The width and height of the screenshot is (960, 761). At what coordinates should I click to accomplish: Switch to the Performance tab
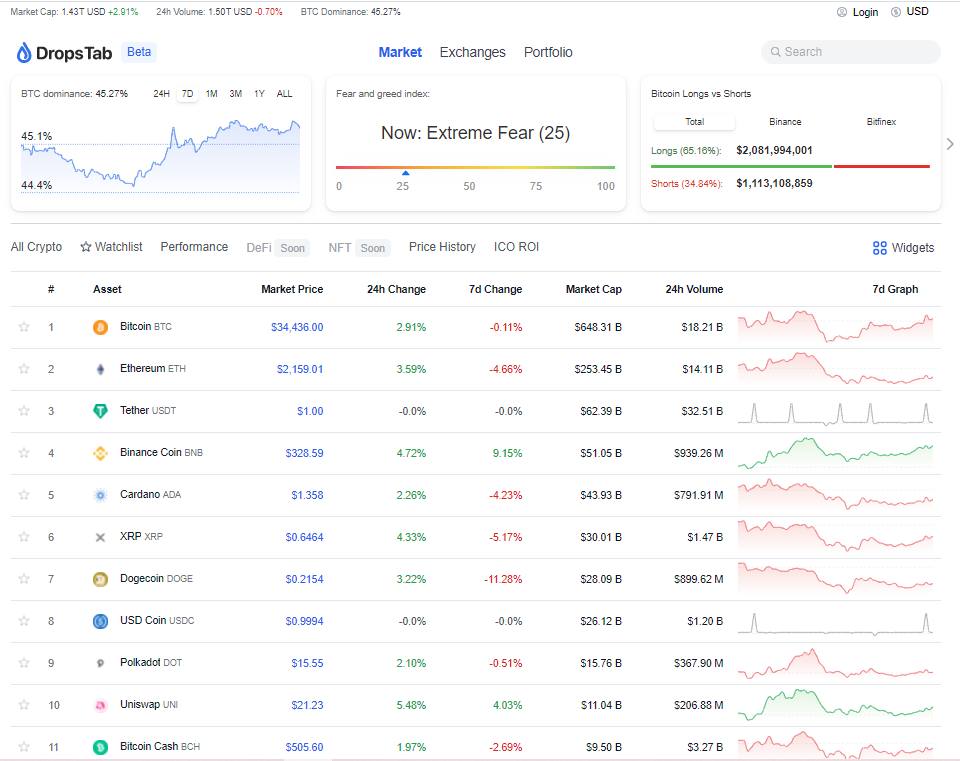tap(194, 247)
